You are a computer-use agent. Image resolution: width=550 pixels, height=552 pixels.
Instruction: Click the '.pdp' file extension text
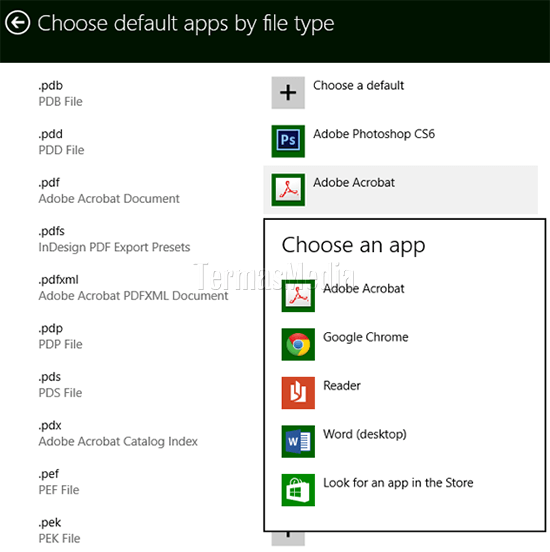(51, 329)
